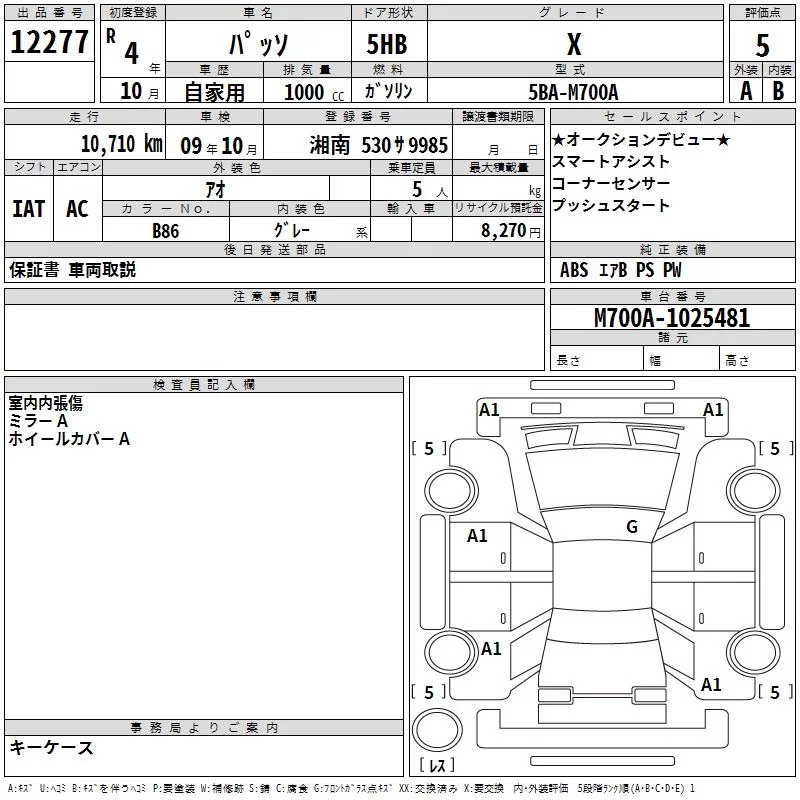Click the spare tire レス label
This screenshot has width=800, height=800.
pyautogui.click(x=437, y=765)
